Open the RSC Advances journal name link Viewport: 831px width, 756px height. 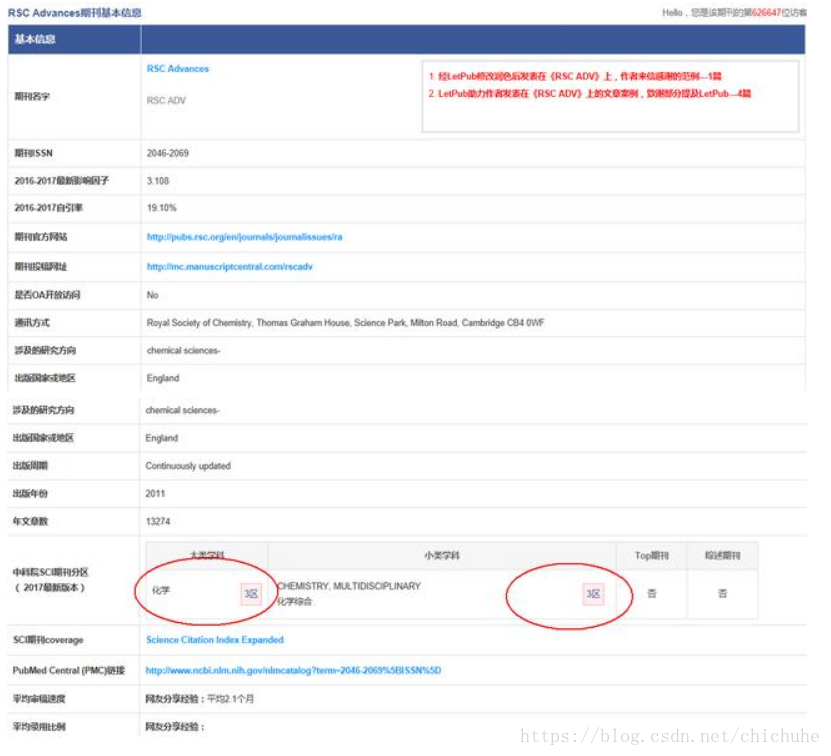[x=178, y=69]
